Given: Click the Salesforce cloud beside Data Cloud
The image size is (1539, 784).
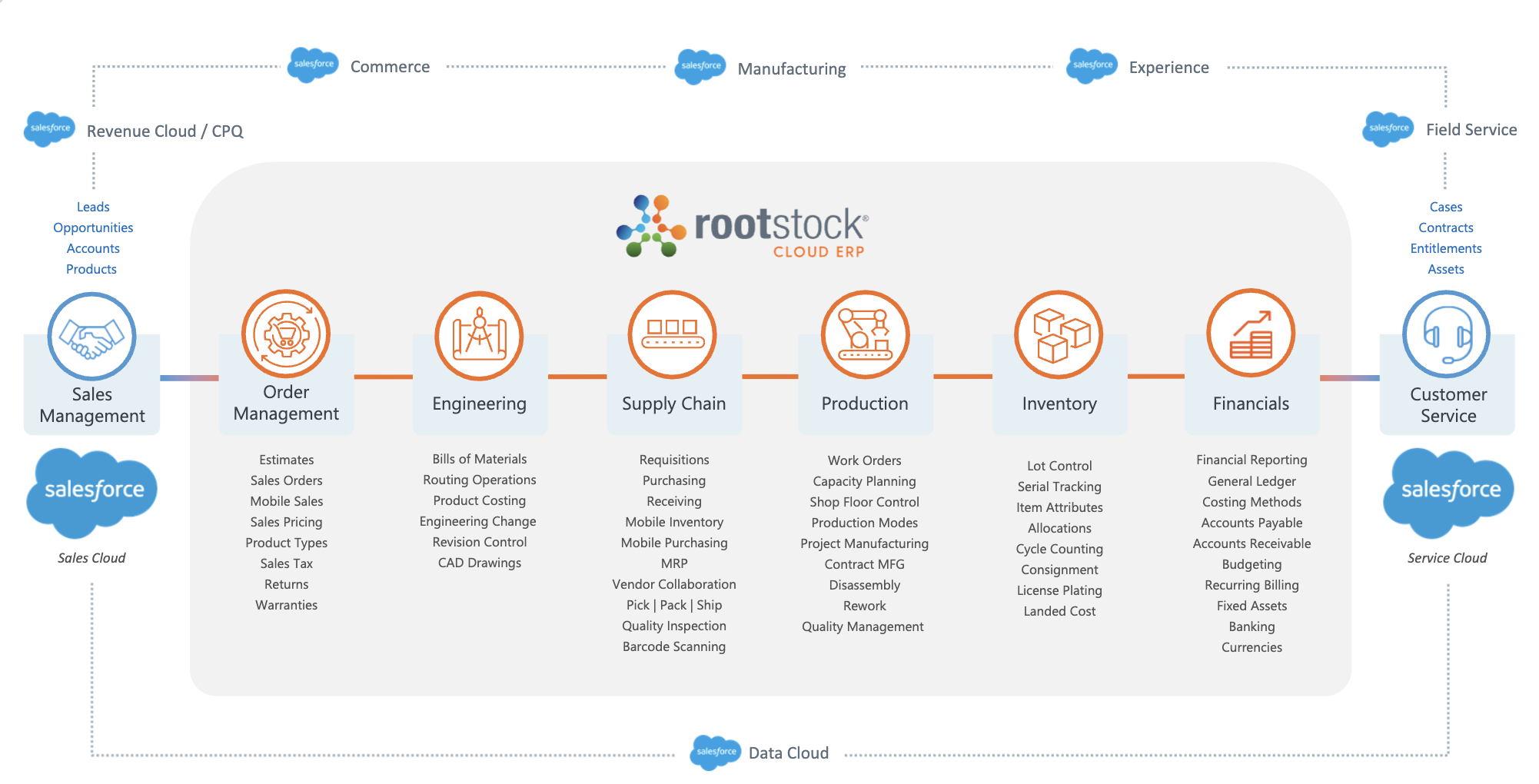Looking at the screenshot, I should click(x=716, y=752).
